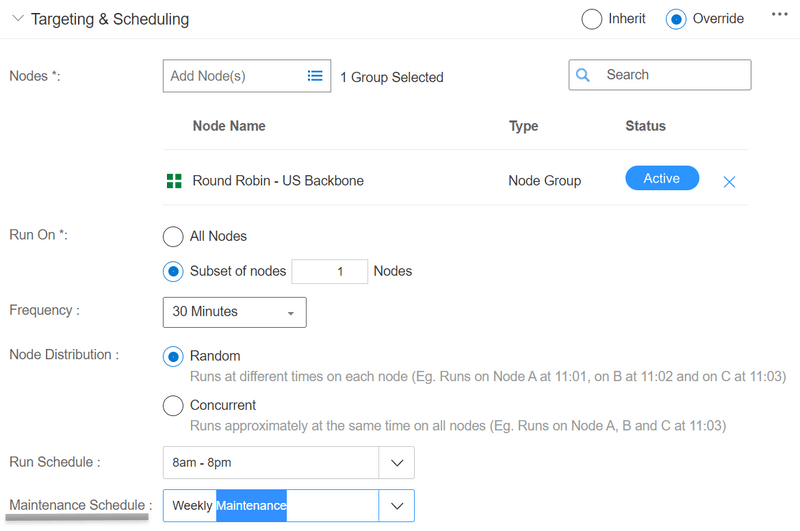The height and width of the screenshot is (531, 800).
Task: Open the three-dots more options menu
Action: [780, 15]
